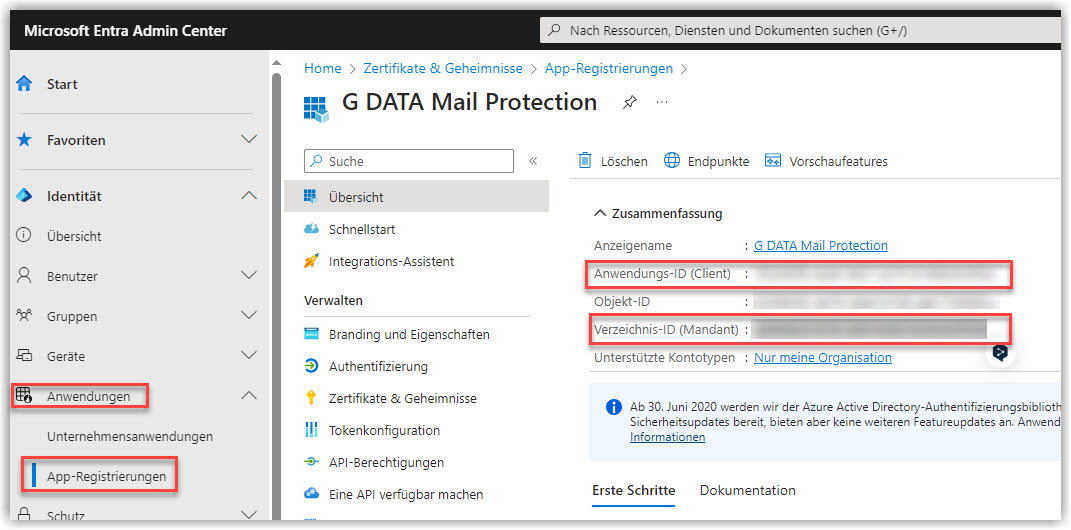Screen dimensions: 1071x530
Task: Click the Unterstützte Kontotypen label
Action: coord(665,357)
